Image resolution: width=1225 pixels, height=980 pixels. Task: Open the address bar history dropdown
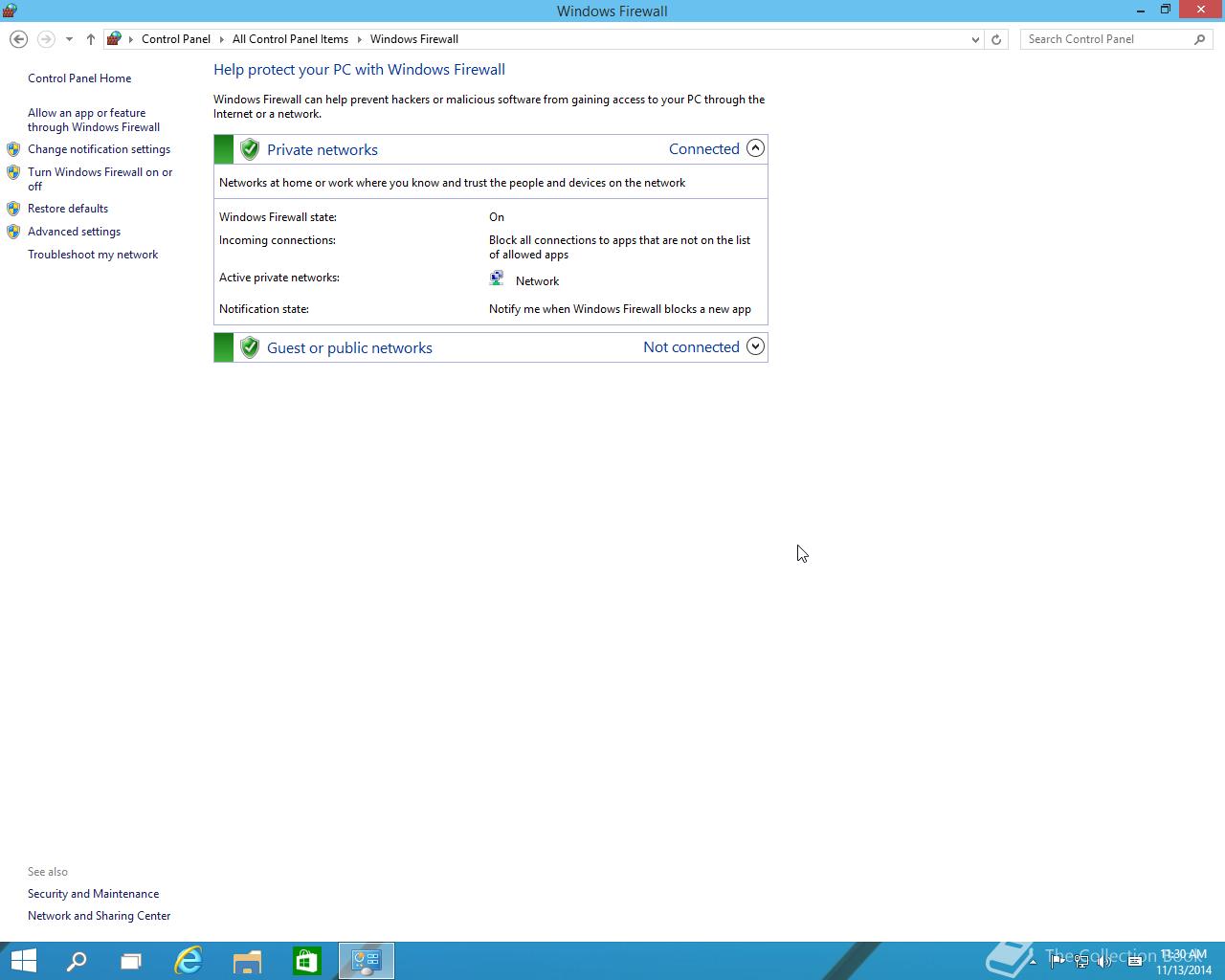(x=975, y=39)
